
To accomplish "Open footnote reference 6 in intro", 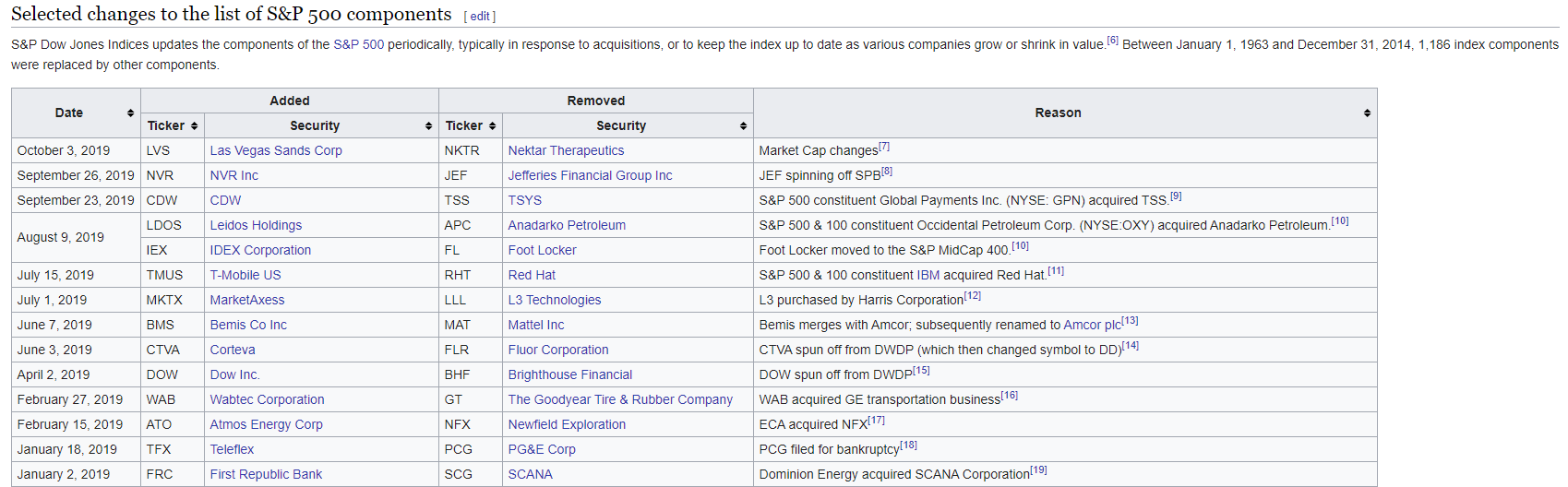I will (x=1112, y=41).
